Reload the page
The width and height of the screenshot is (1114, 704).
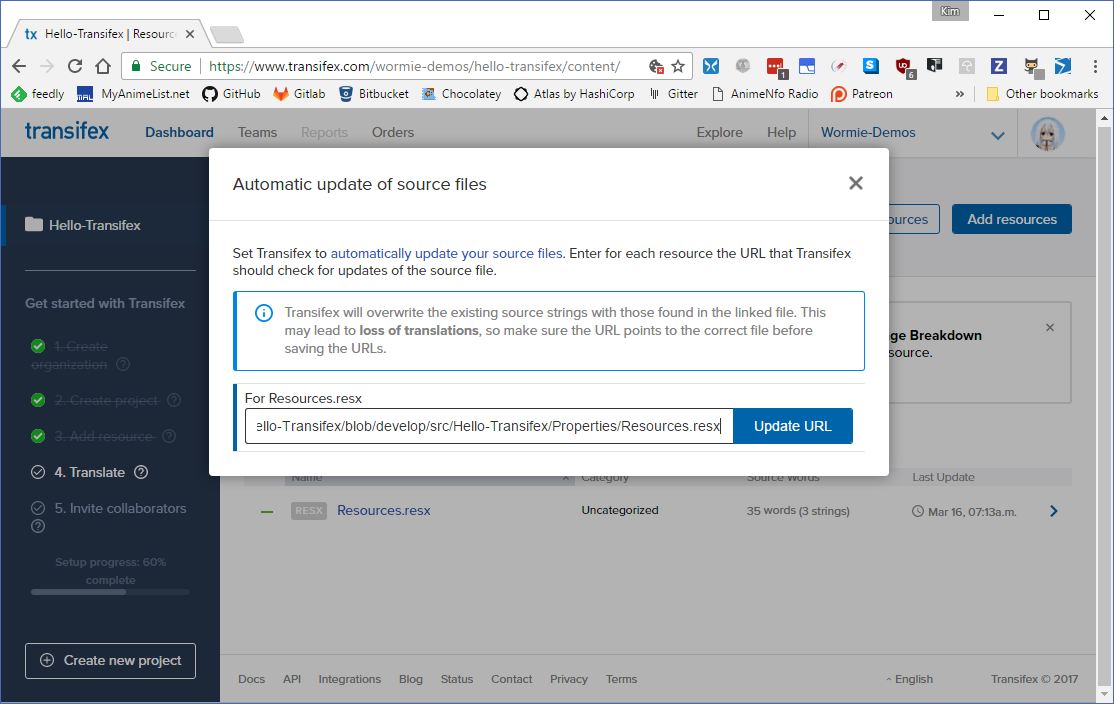click(x=75, y=66)
